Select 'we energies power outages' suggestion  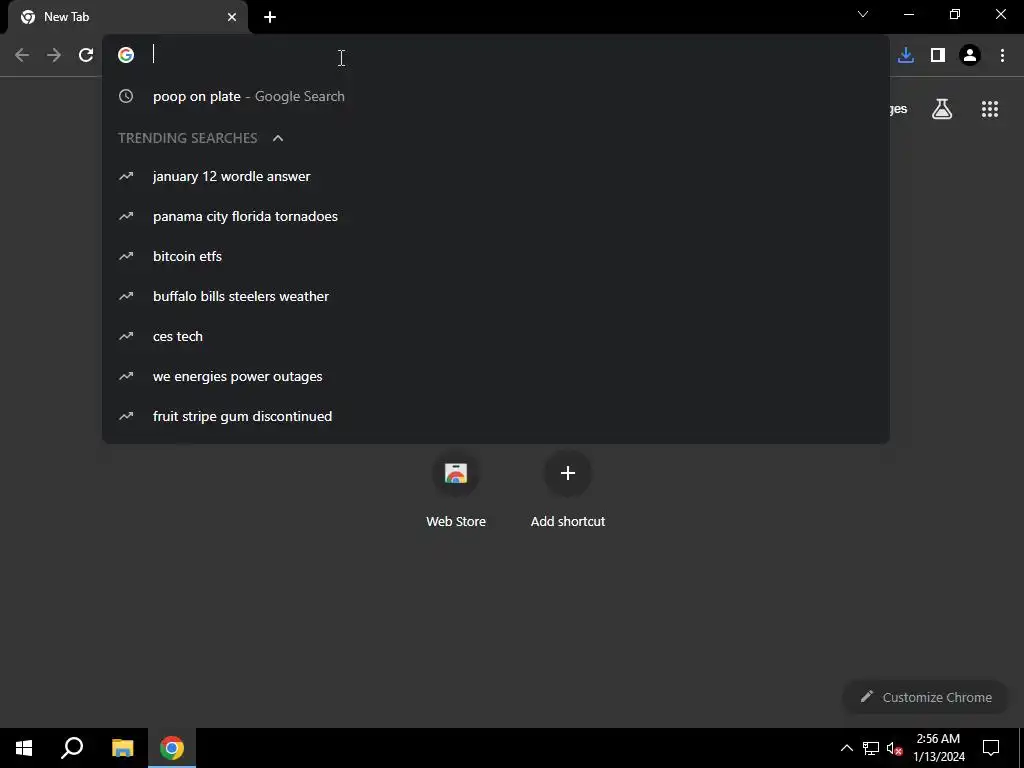click(x=496, y=376)
